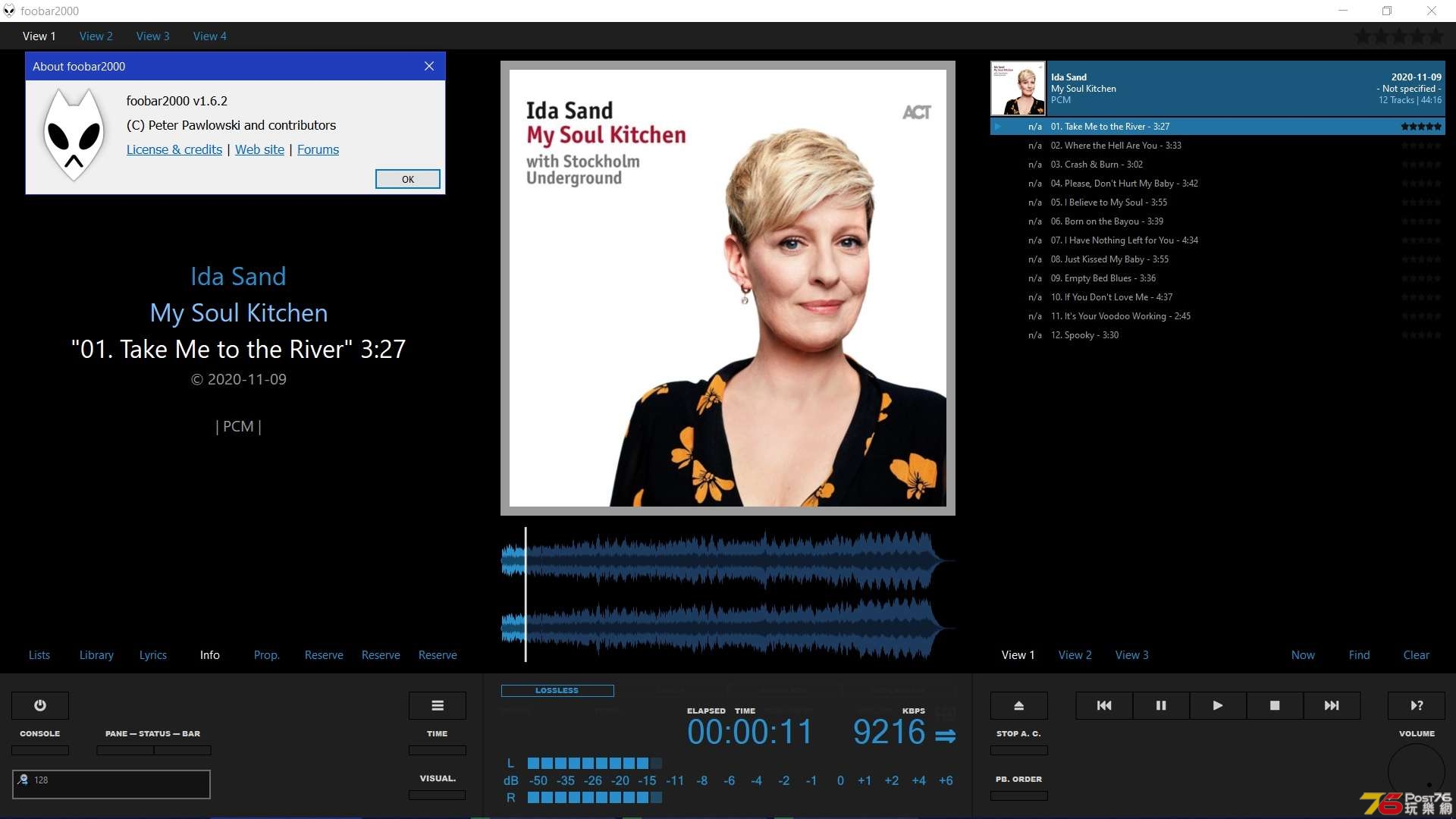Select the Info panel tab

click(210, 654)
